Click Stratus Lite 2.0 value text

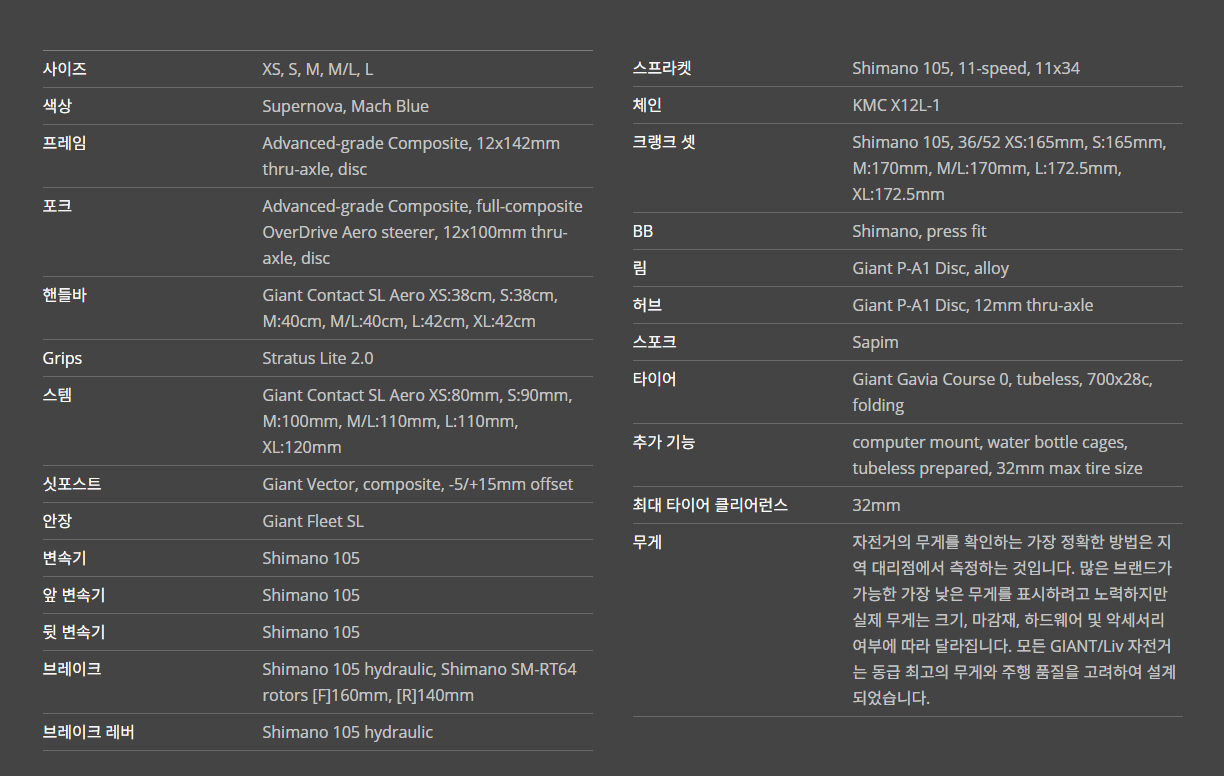point(317,358)
